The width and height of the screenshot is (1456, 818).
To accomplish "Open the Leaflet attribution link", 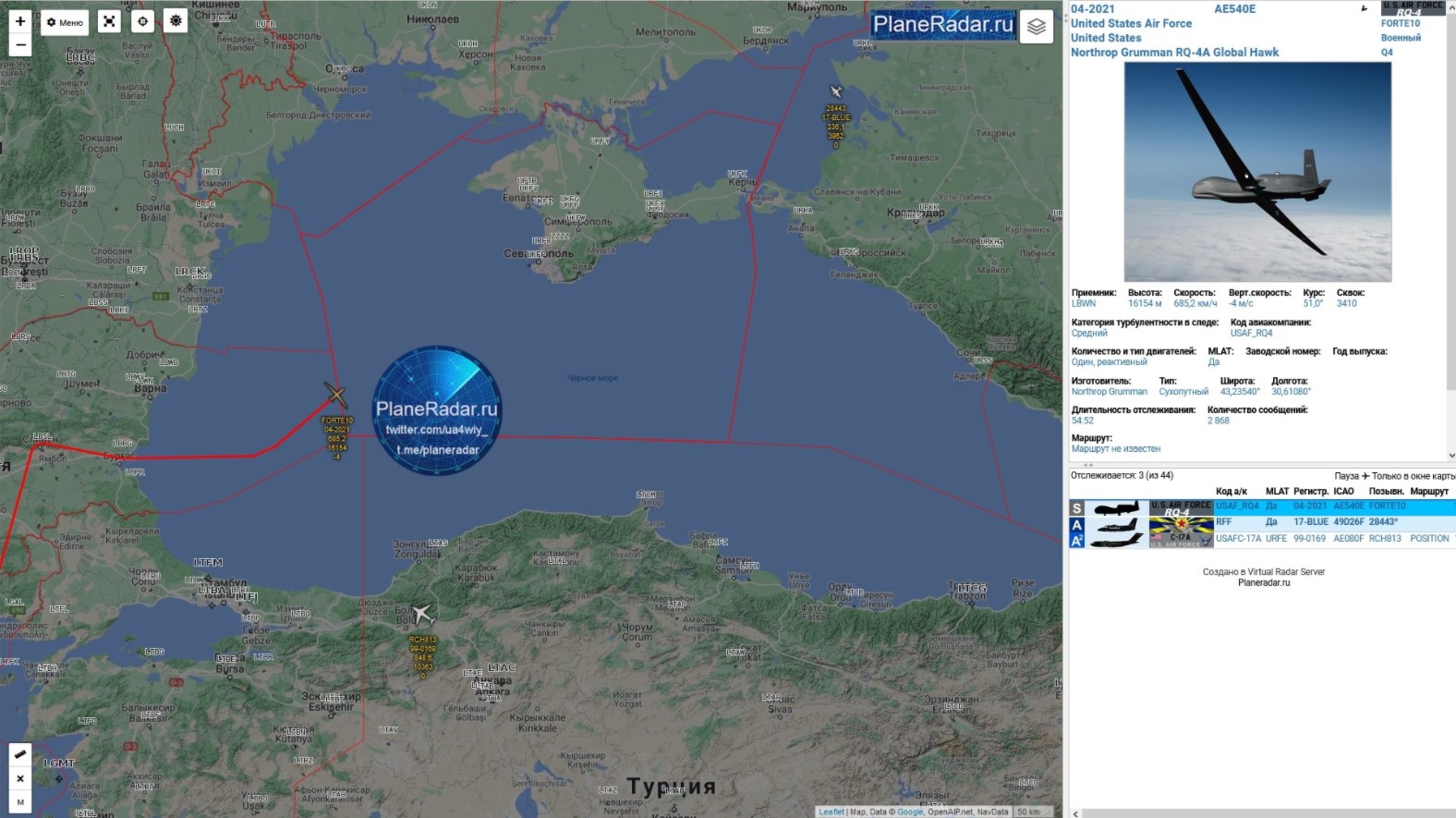I will (x=831, y=812).
